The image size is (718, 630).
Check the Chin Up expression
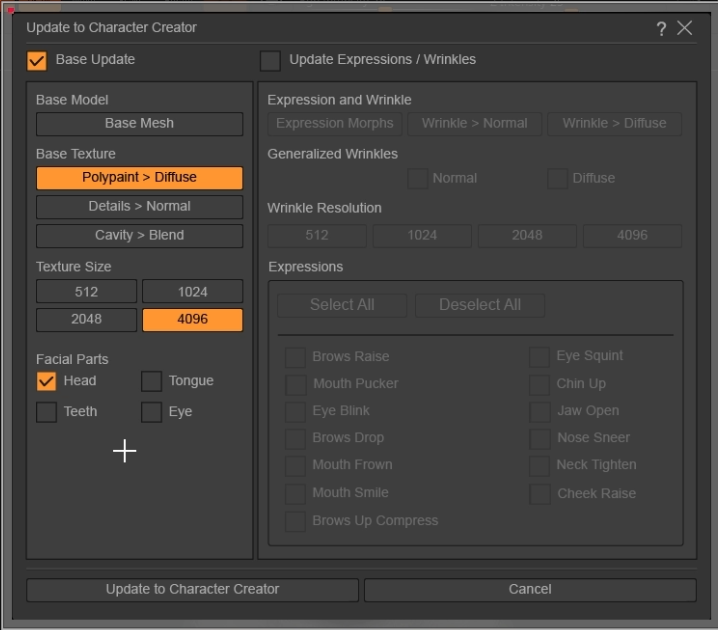pos(539,385)
